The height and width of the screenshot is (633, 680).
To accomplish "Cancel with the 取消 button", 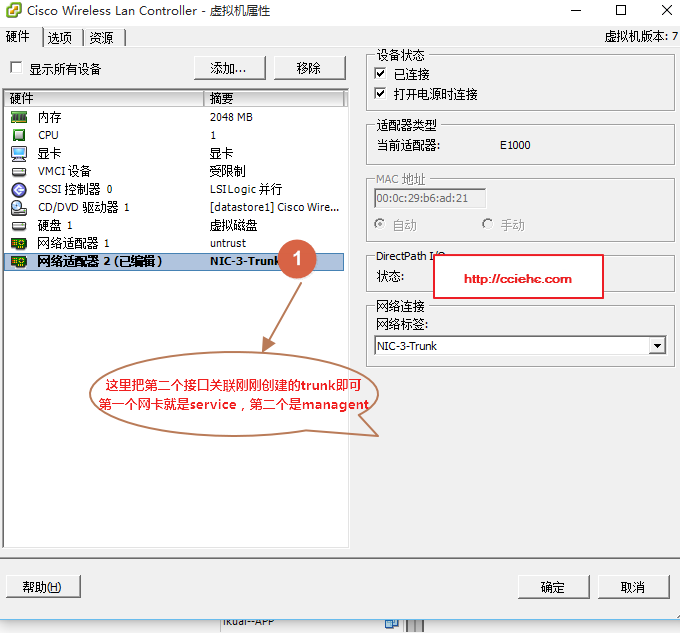I will click(634, 587).
